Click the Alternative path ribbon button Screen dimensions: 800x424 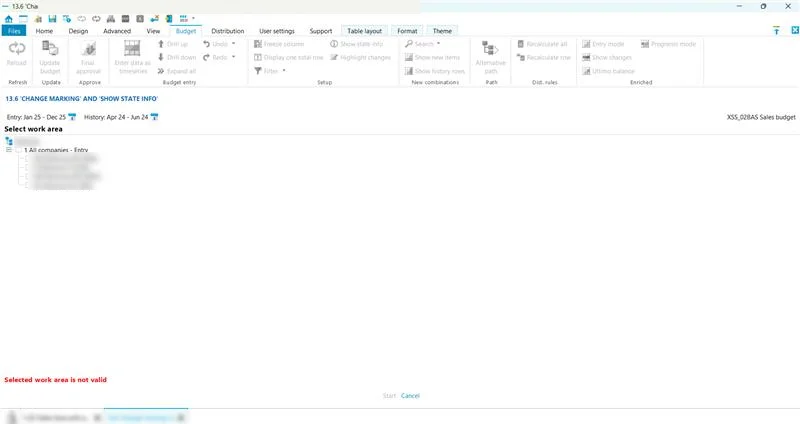pos(490,57)
